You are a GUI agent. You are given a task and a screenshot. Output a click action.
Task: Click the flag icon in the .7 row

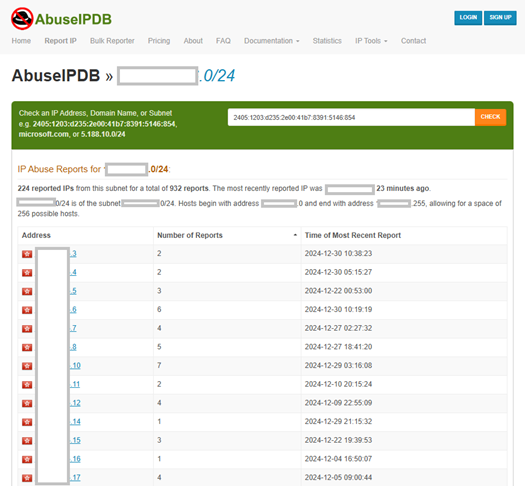[27, 329]
